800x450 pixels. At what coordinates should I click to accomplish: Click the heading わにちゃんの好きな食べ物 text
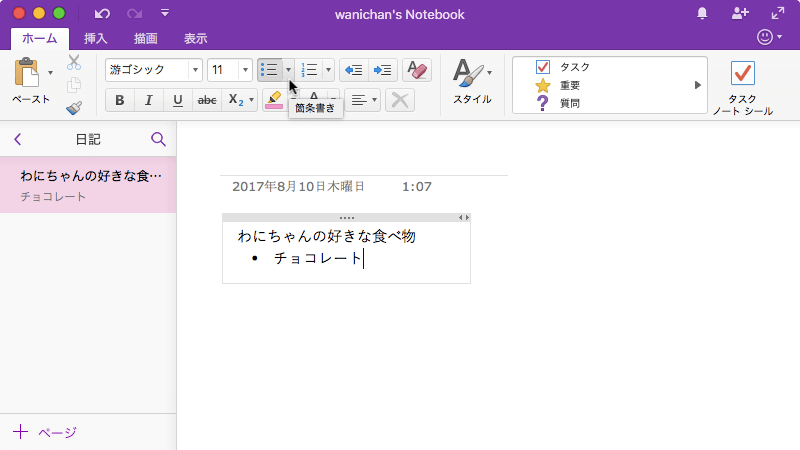[327, 236]
